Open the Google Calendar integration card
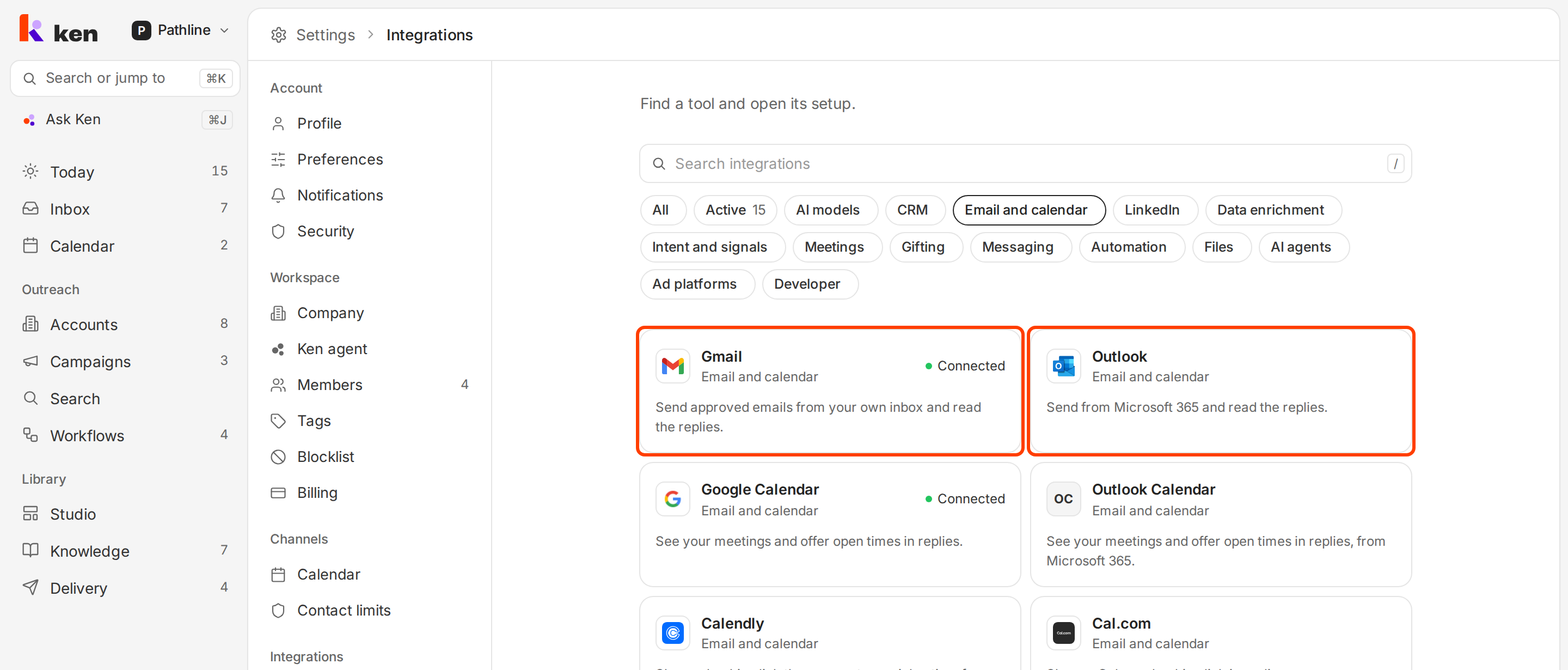The width and height of the screenshot is (1568, 670). coord(830,525)
